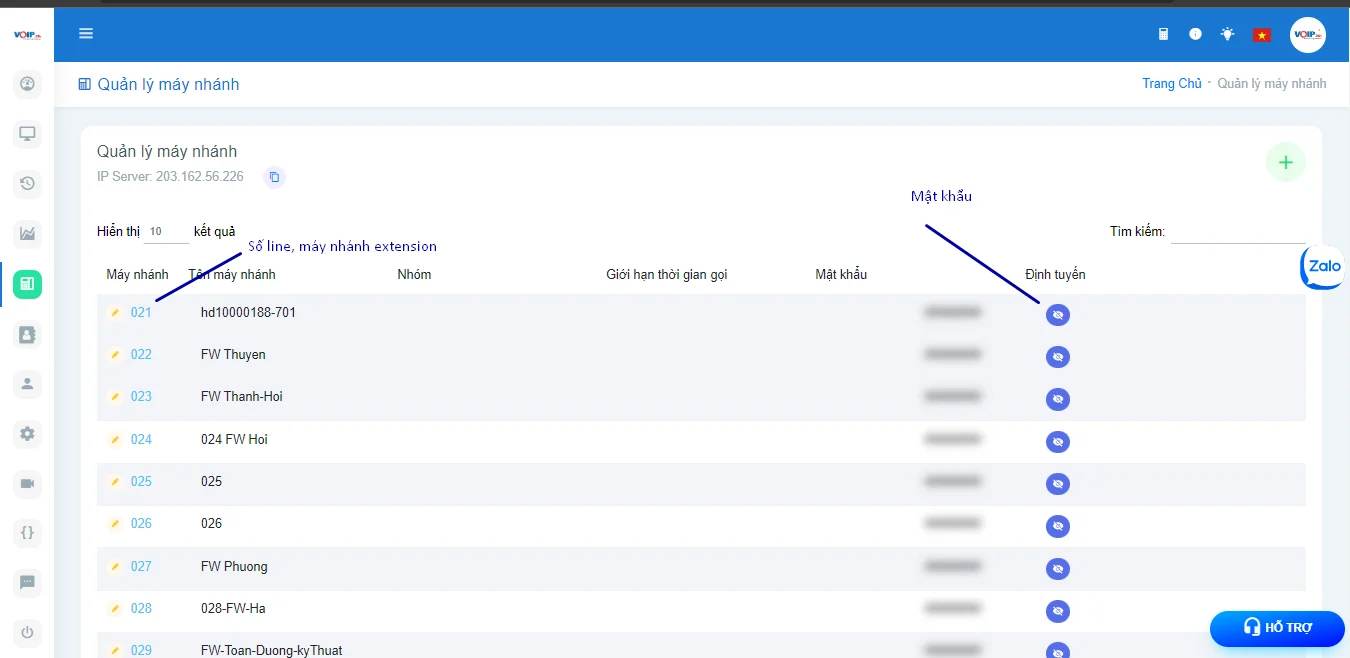Toggle the lightbulb theme icon

click(x=1227, y=34)
